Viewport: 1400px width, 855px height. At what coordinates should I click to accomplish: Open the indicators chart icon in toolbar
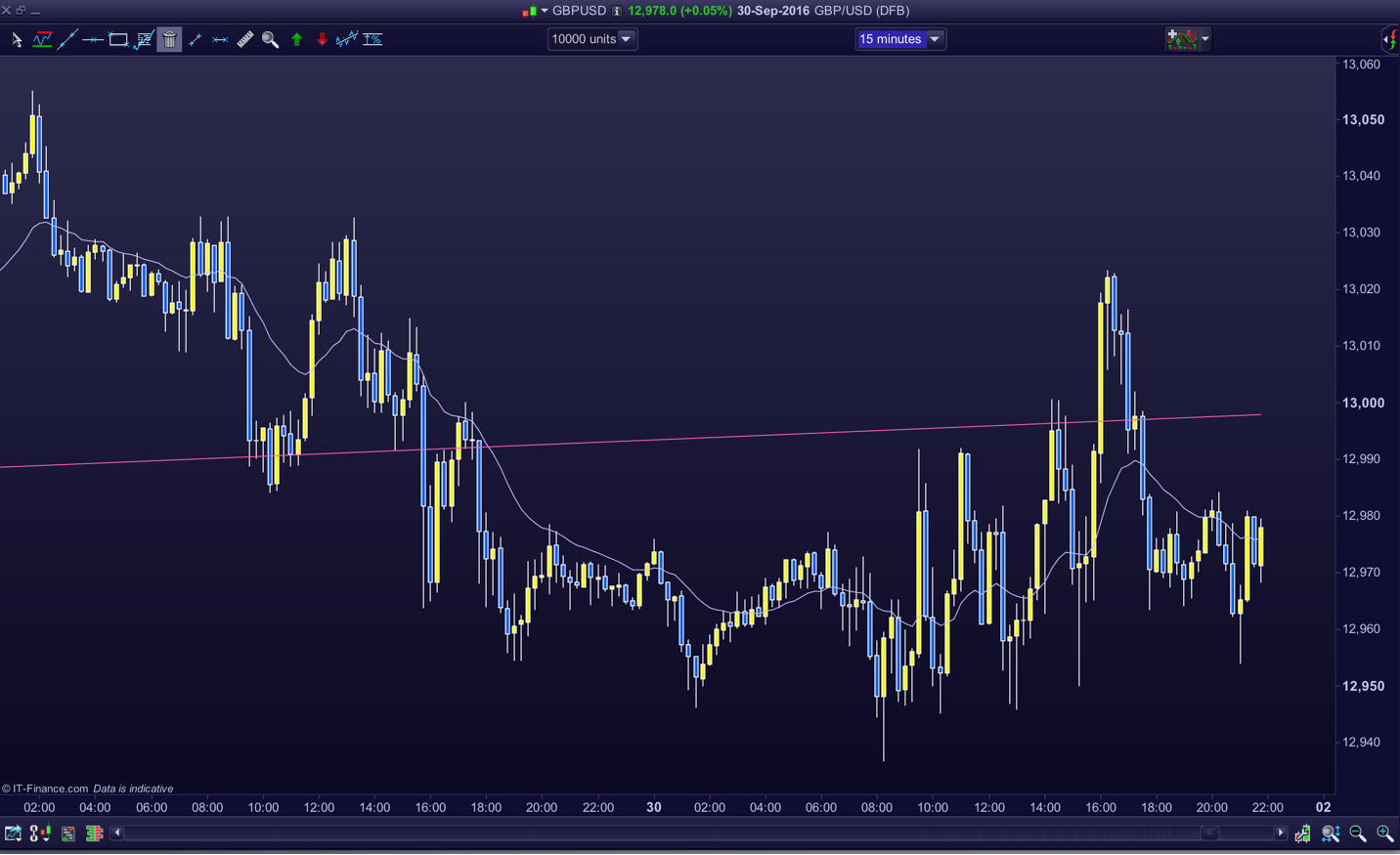(42, 39)
